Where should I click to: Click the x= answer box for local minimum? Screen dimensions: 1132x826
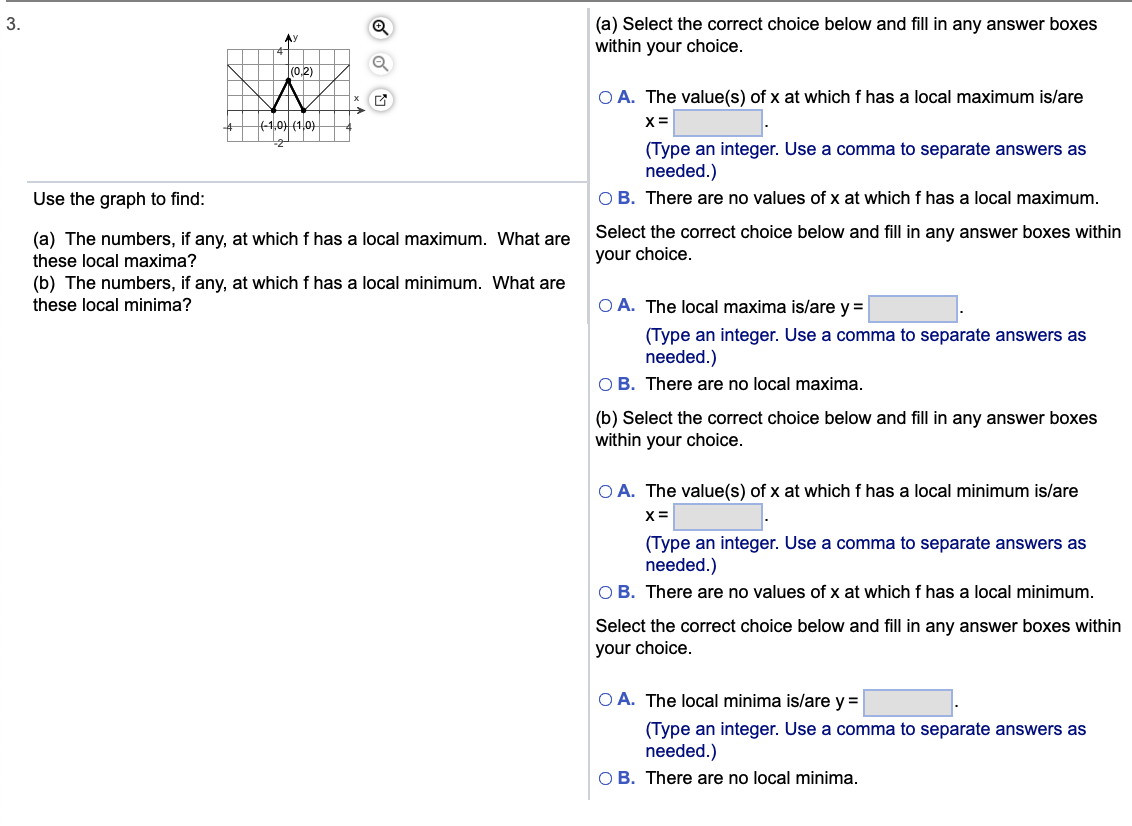(716, 515)
